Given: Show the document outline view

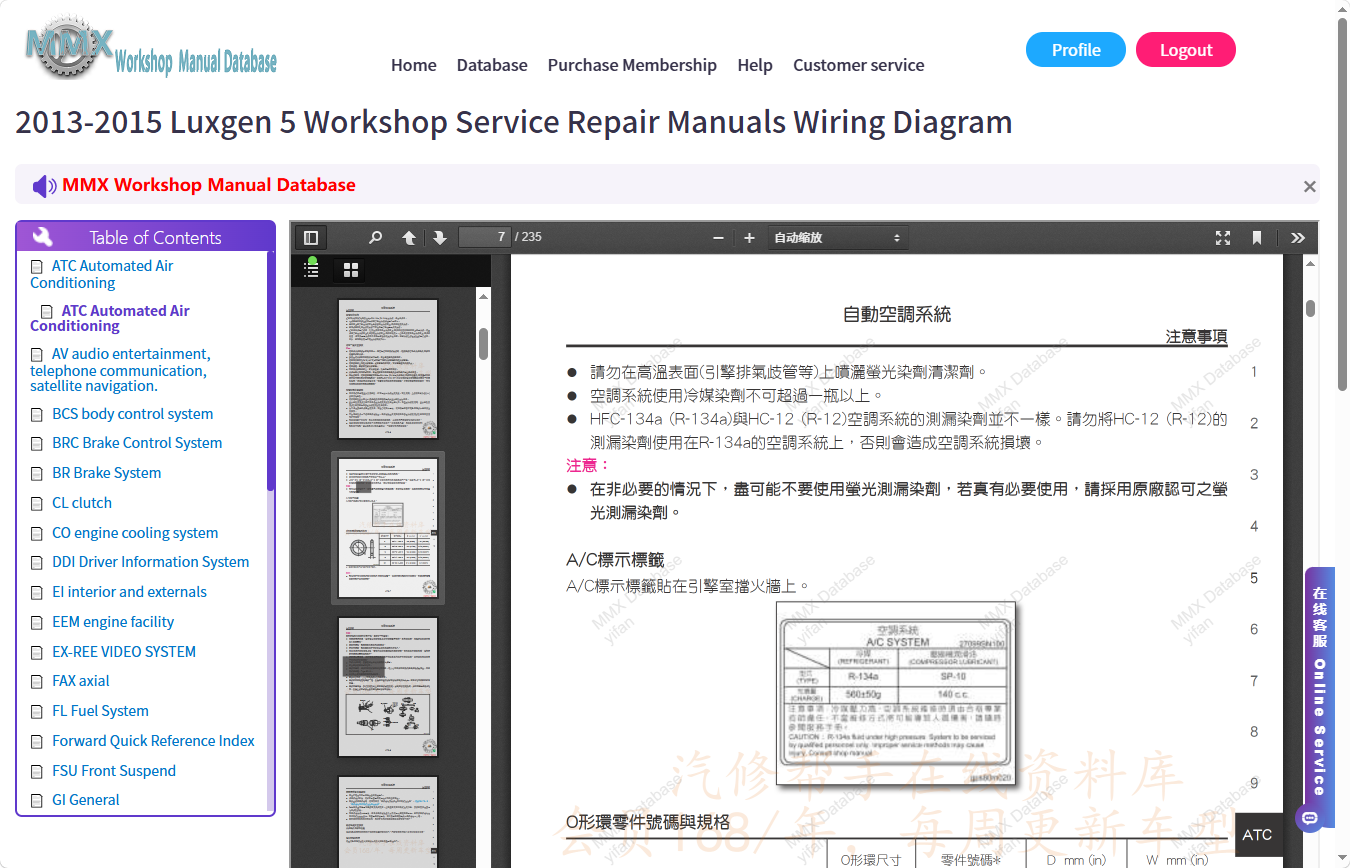Looking at the screenshot, I should click(311, 270).
